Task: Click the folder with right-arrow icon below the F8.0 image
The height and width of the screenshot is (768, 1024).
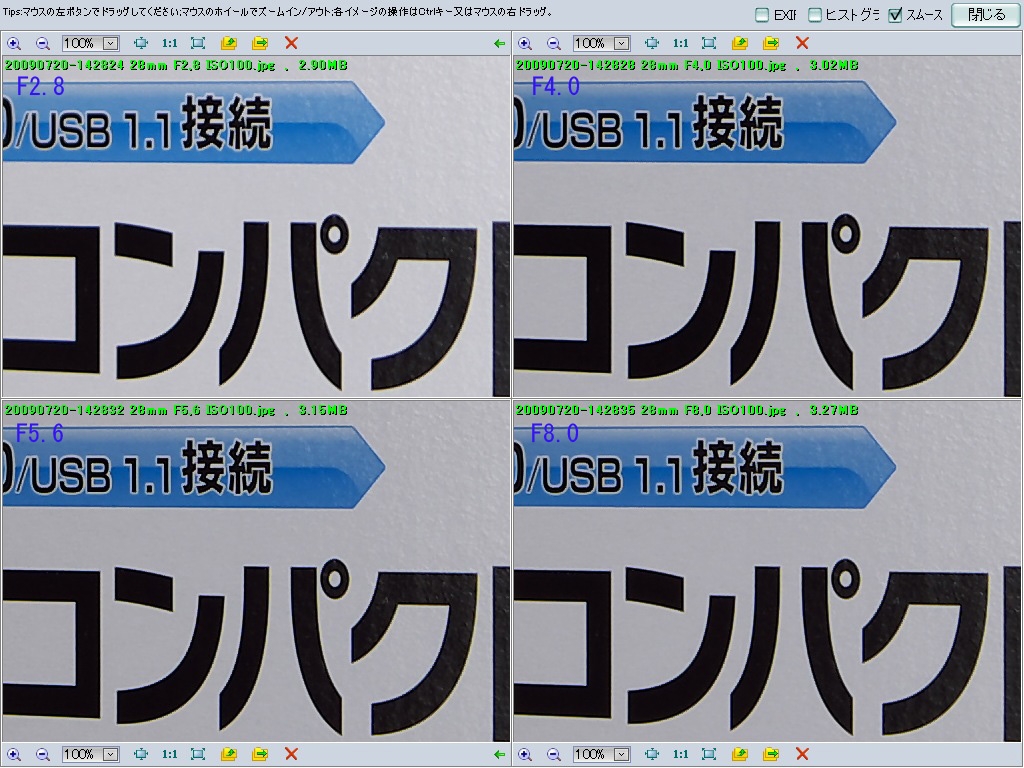Action: 771,754
